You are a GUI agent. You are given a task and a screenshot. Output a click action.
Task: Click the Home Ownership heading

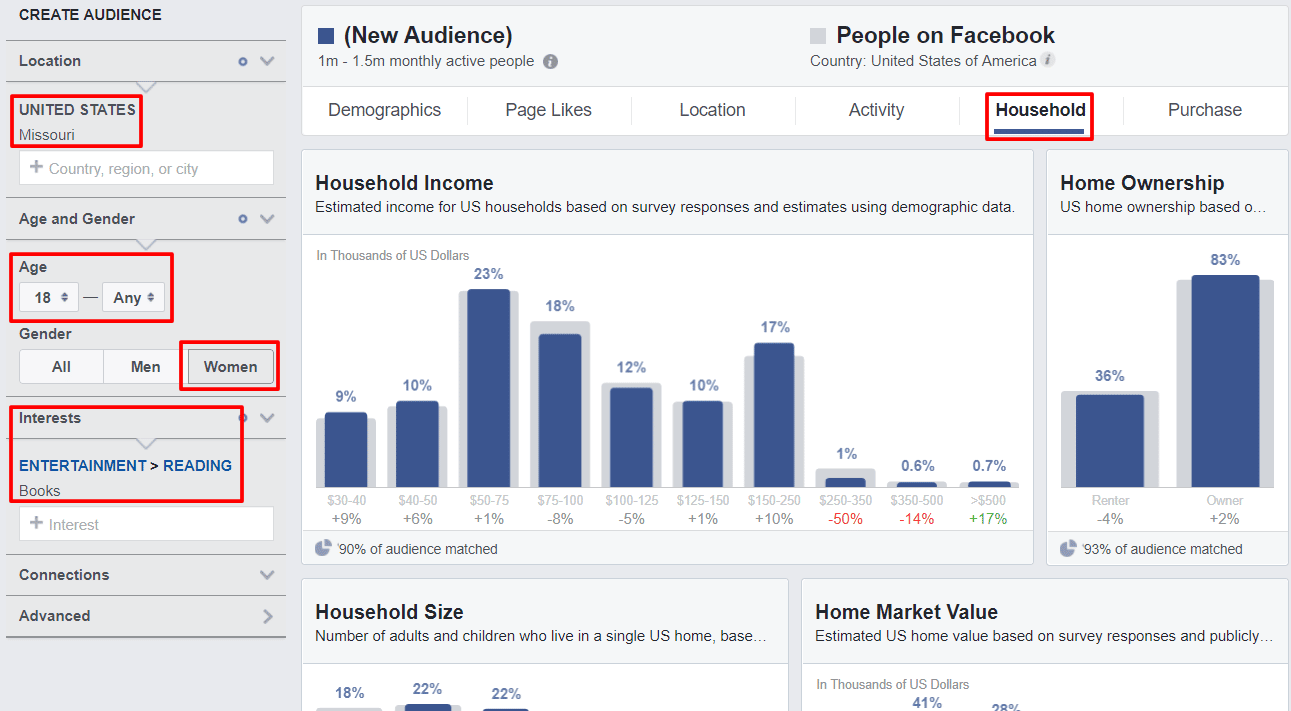point(1142,183)
